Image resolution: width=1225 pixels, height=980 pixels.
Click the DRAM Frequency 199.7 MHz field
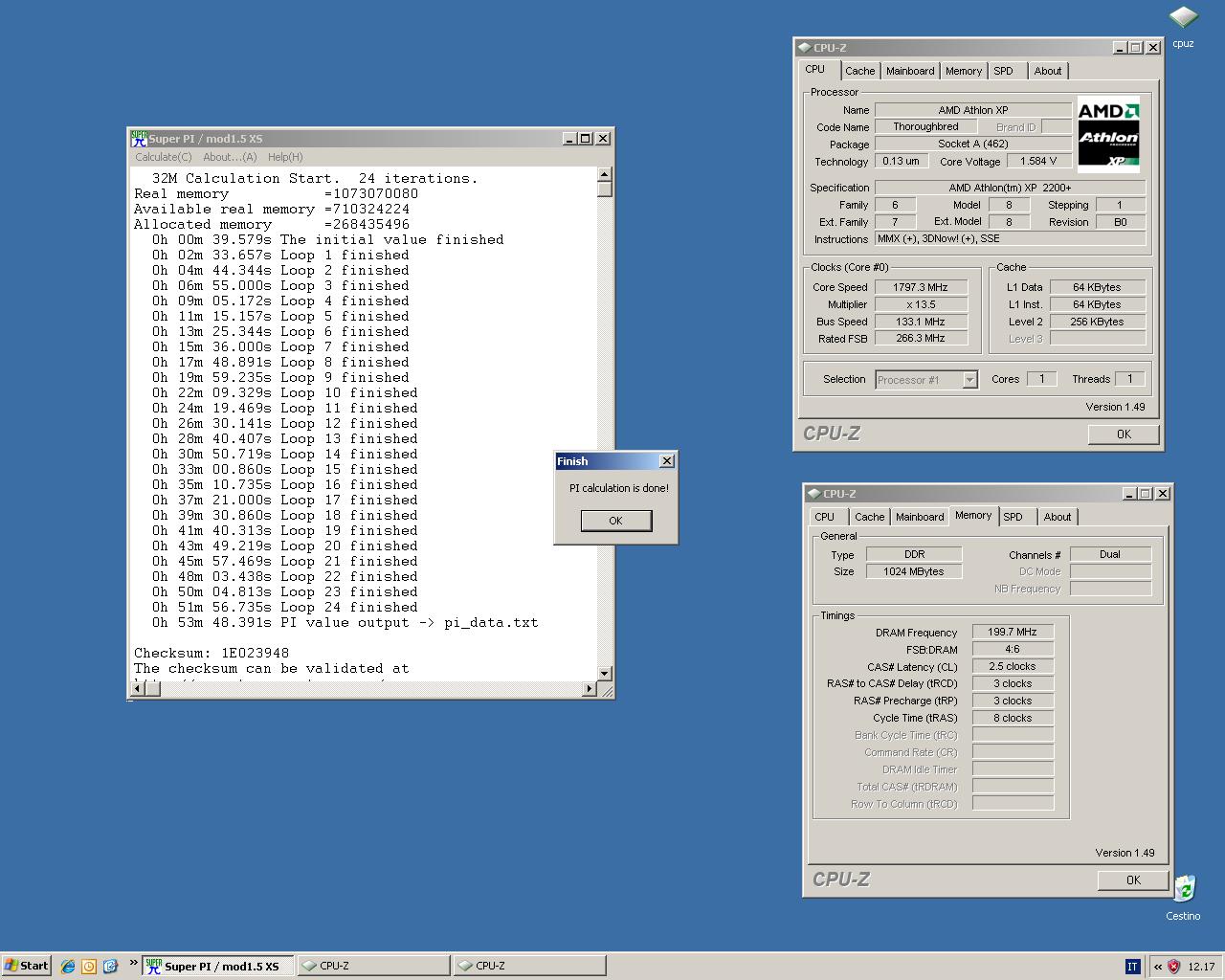click(x=1013, y=632)
